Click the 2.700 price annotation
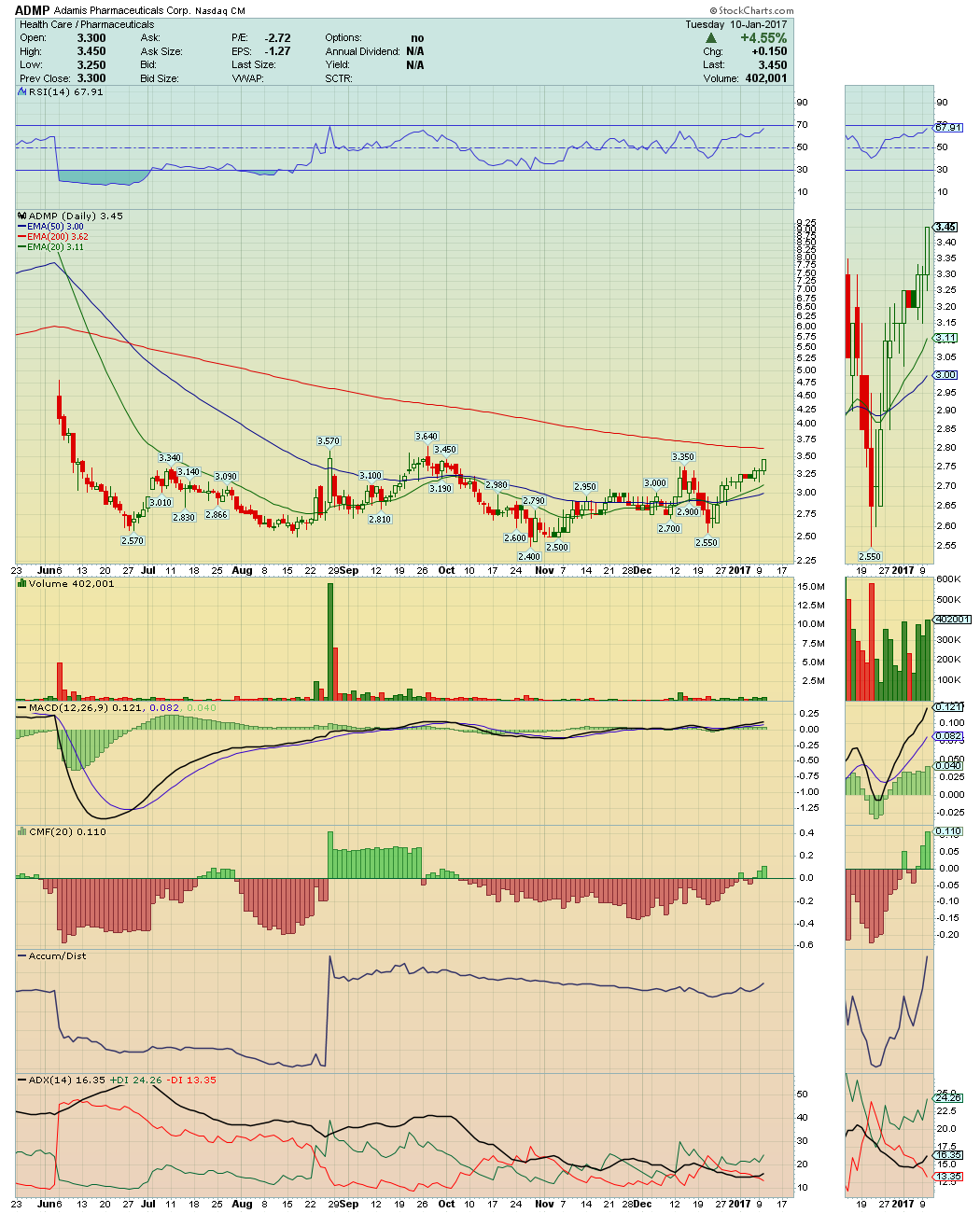 [x=669, y=528]
